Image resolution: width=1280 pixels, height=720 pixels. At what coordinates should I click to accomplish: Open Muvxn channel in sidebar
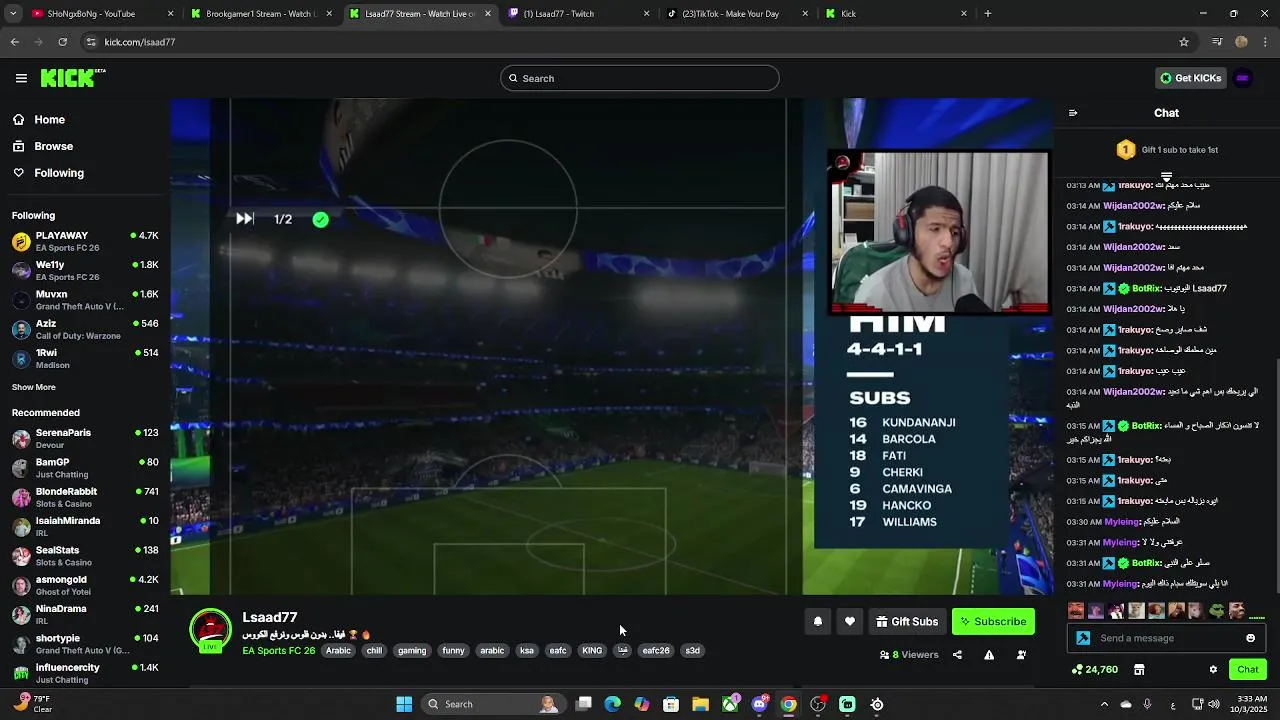pos(85,300)
